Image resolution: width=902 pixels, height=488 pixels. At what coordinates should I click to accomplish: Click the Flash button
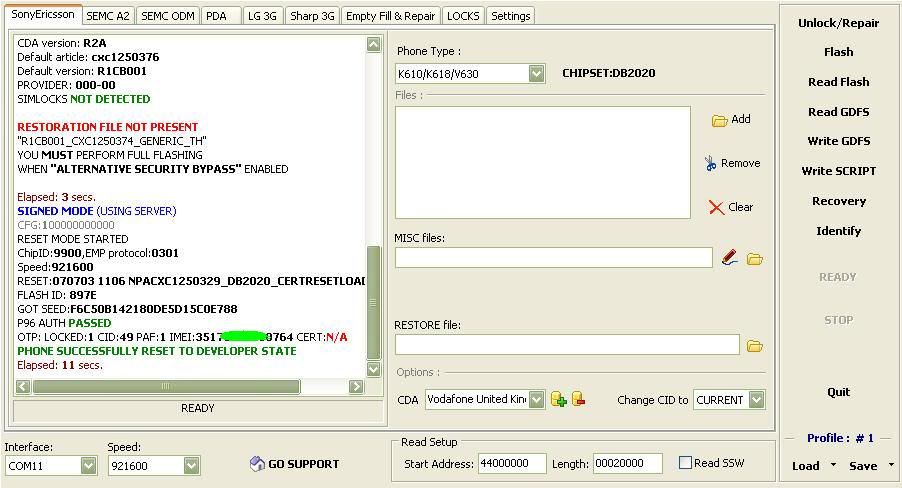point(838,52)
